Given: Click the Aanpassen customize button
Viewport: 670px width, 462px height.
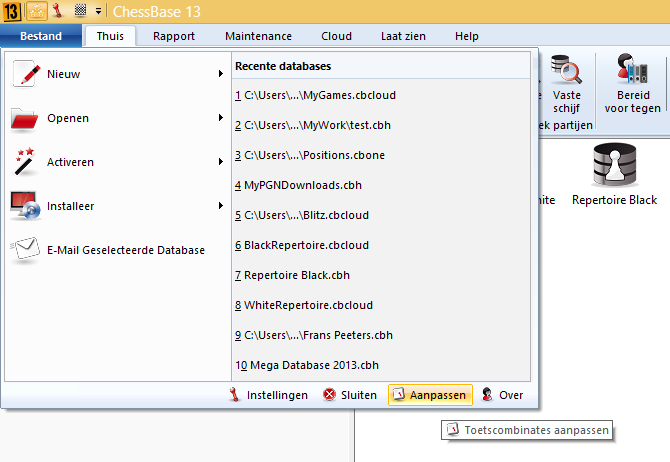Looking at the screenshot, I should pos(430,395).
